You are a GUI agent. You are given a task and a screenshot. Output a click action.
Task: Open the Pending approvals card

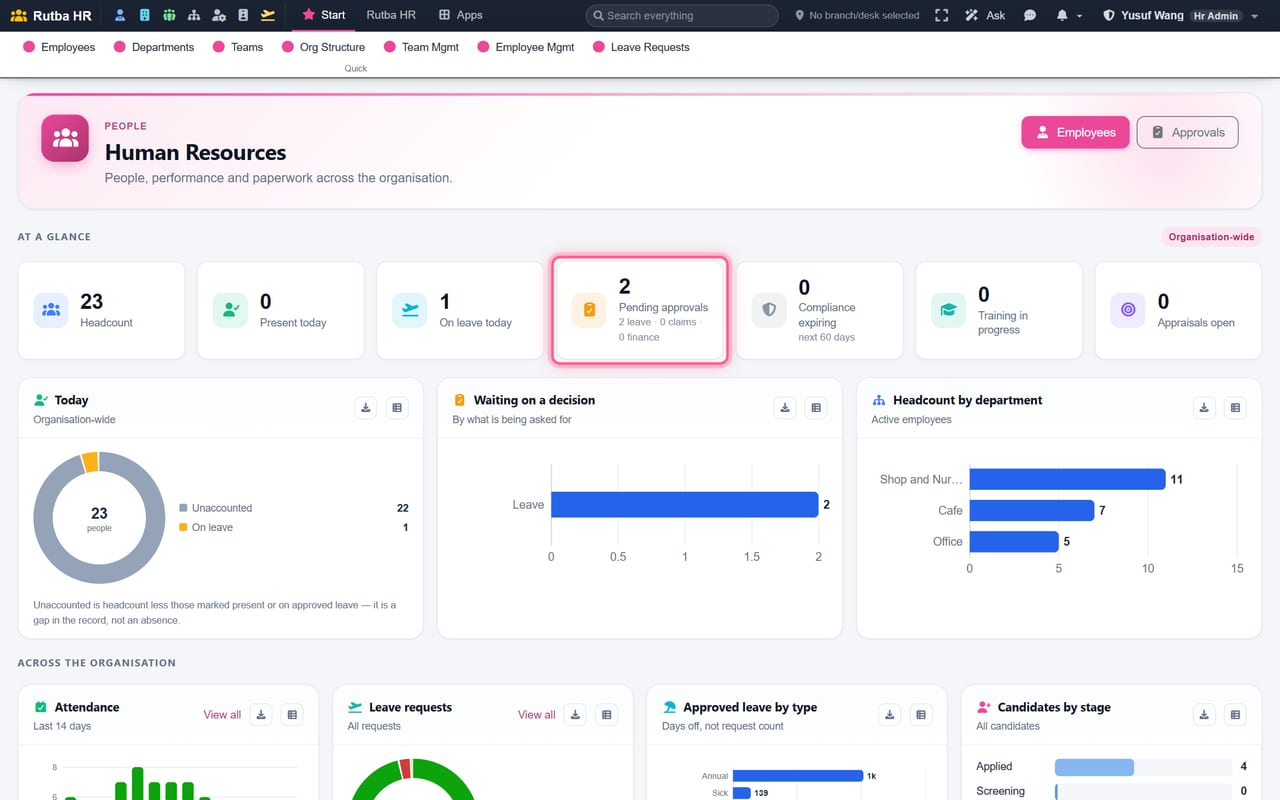click(x=640, y=310)
